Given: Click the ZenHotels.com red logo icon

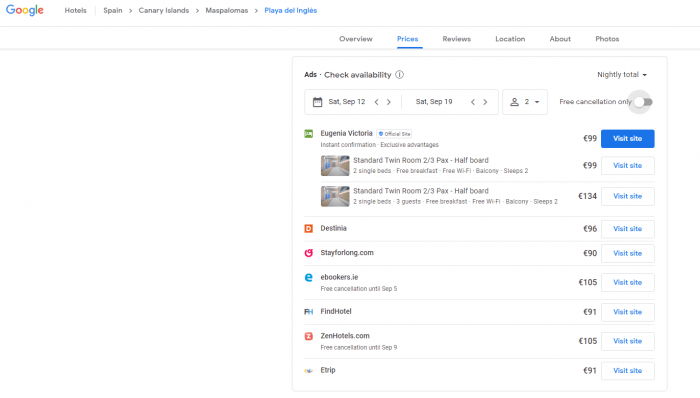Looking at the screenshot, I should pos(308,336).
